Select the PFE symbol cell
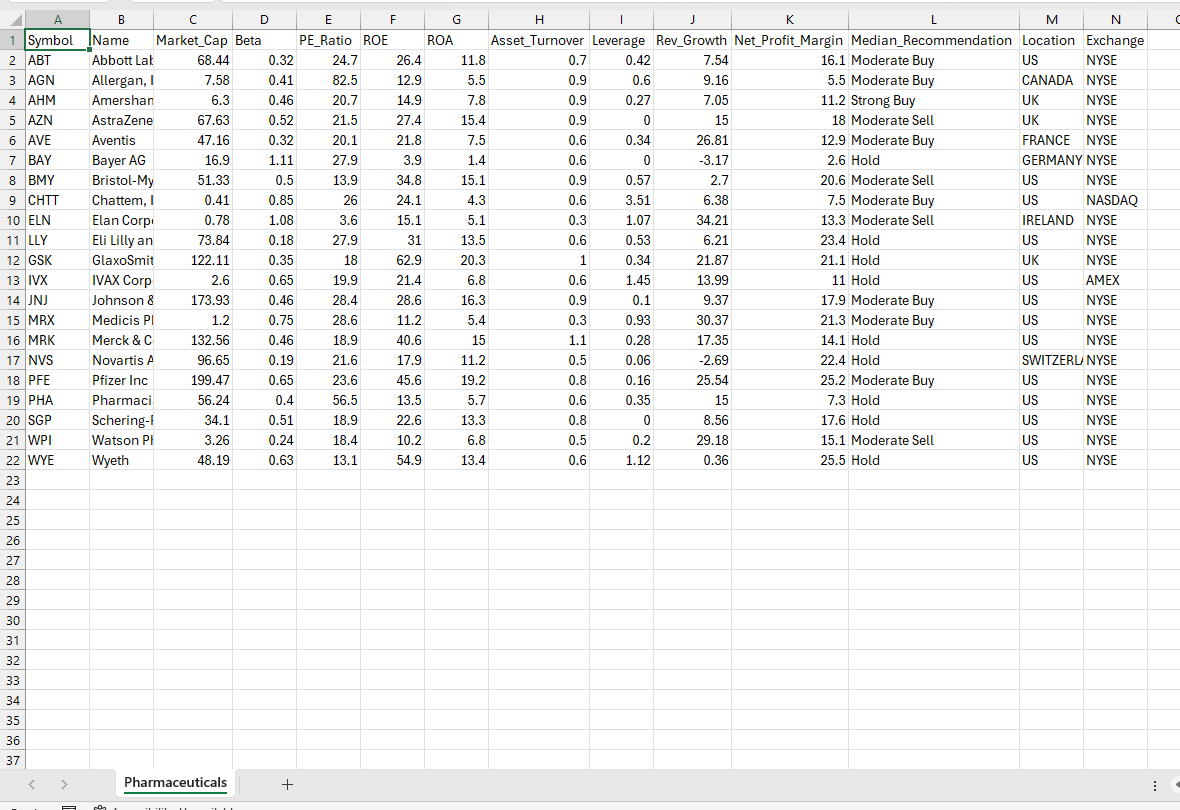The width and height of the screenshot is (1180, 810). 57,380
